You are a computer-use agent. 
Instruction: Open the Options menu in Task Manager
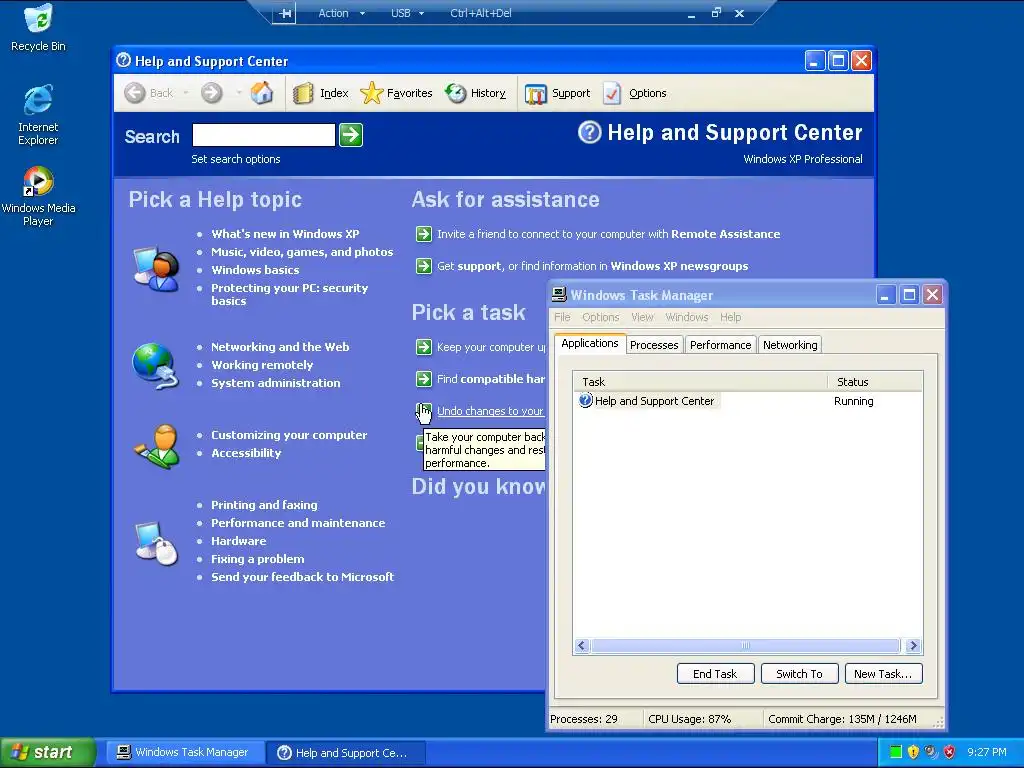pyautogui.click(x=601, y=317)
